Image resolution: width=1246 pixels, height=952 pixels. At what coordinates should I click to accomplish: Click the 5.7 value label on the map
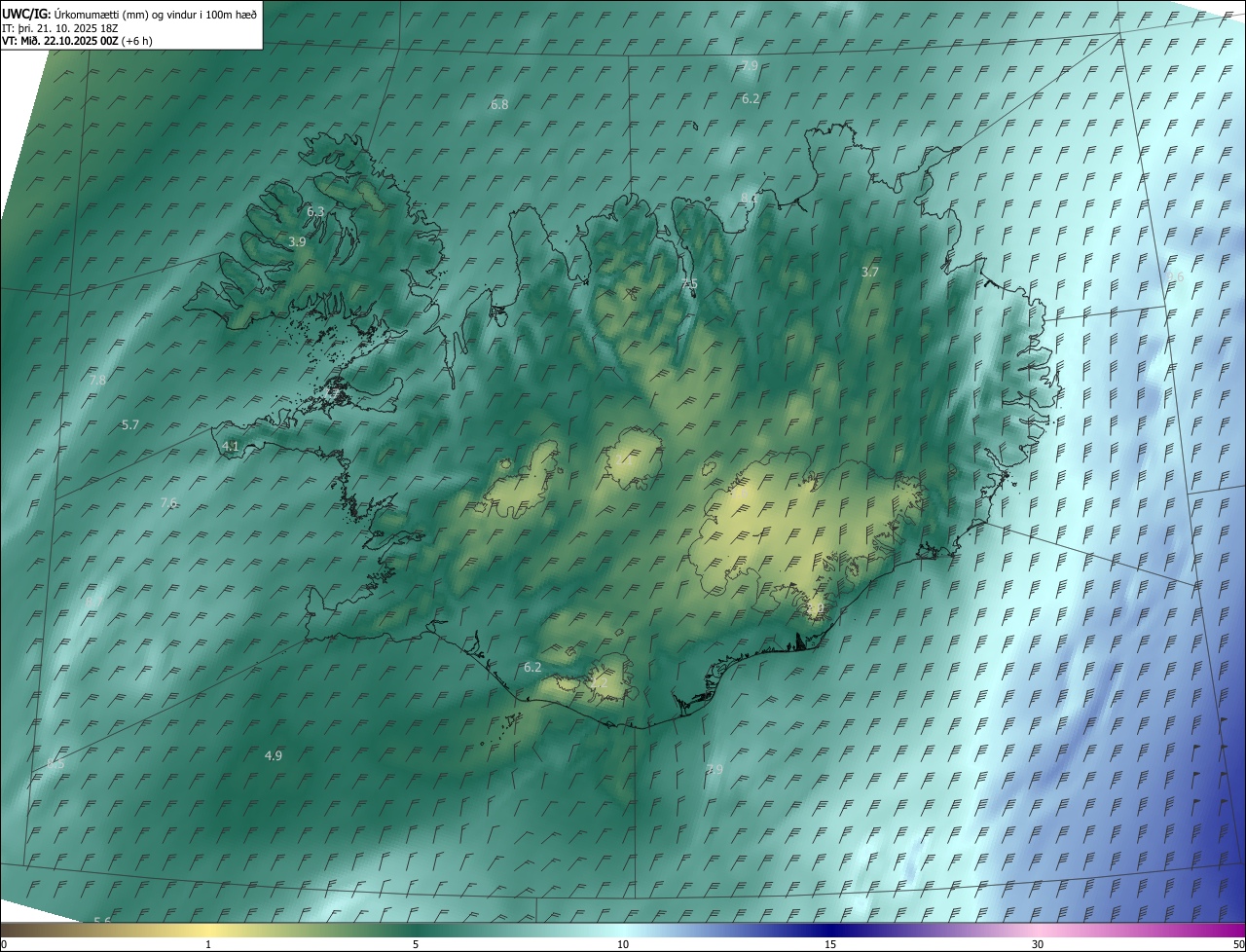(130, 425)
